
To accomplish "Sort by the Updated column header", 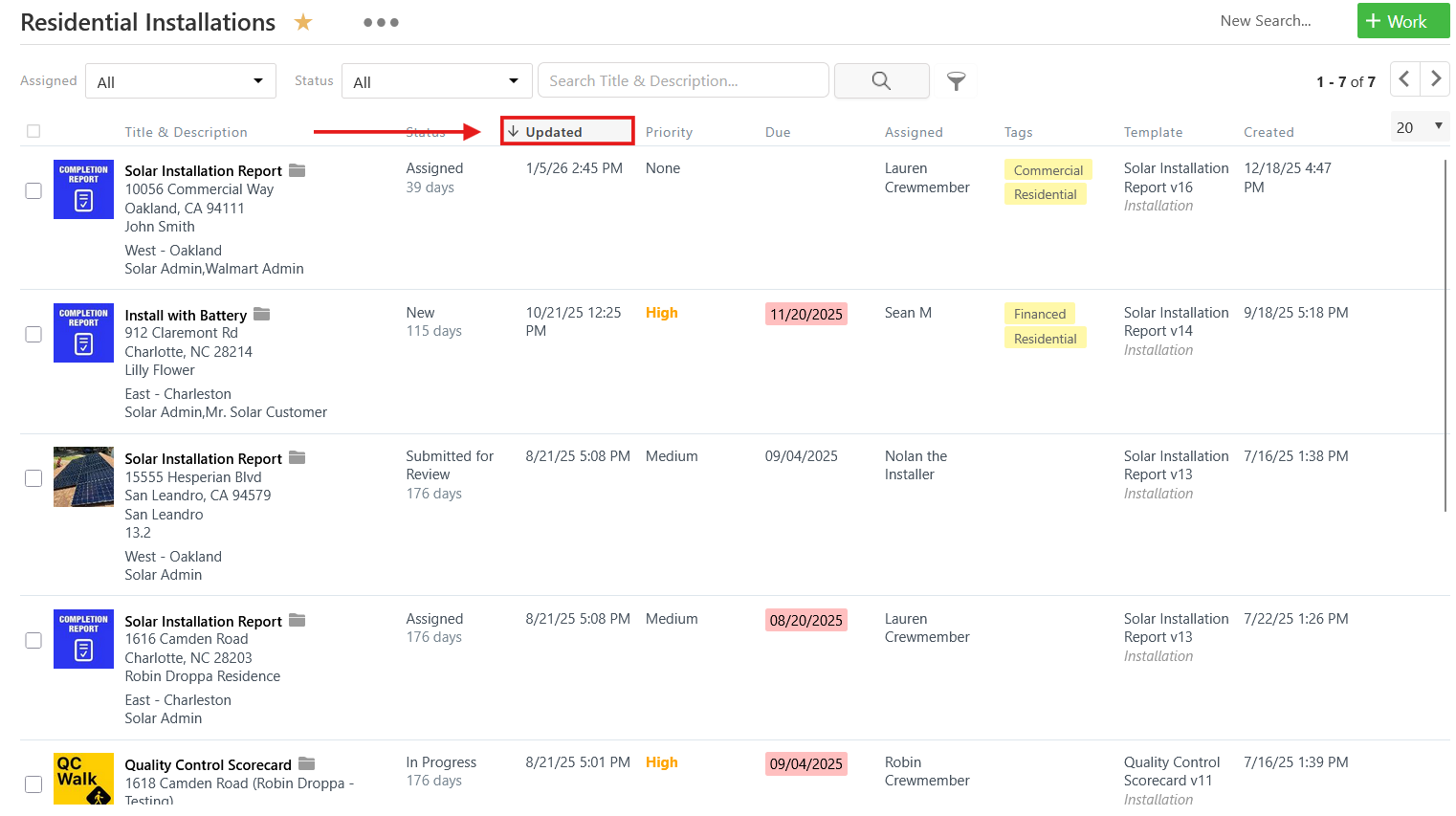I will click(x=554, y=132).
